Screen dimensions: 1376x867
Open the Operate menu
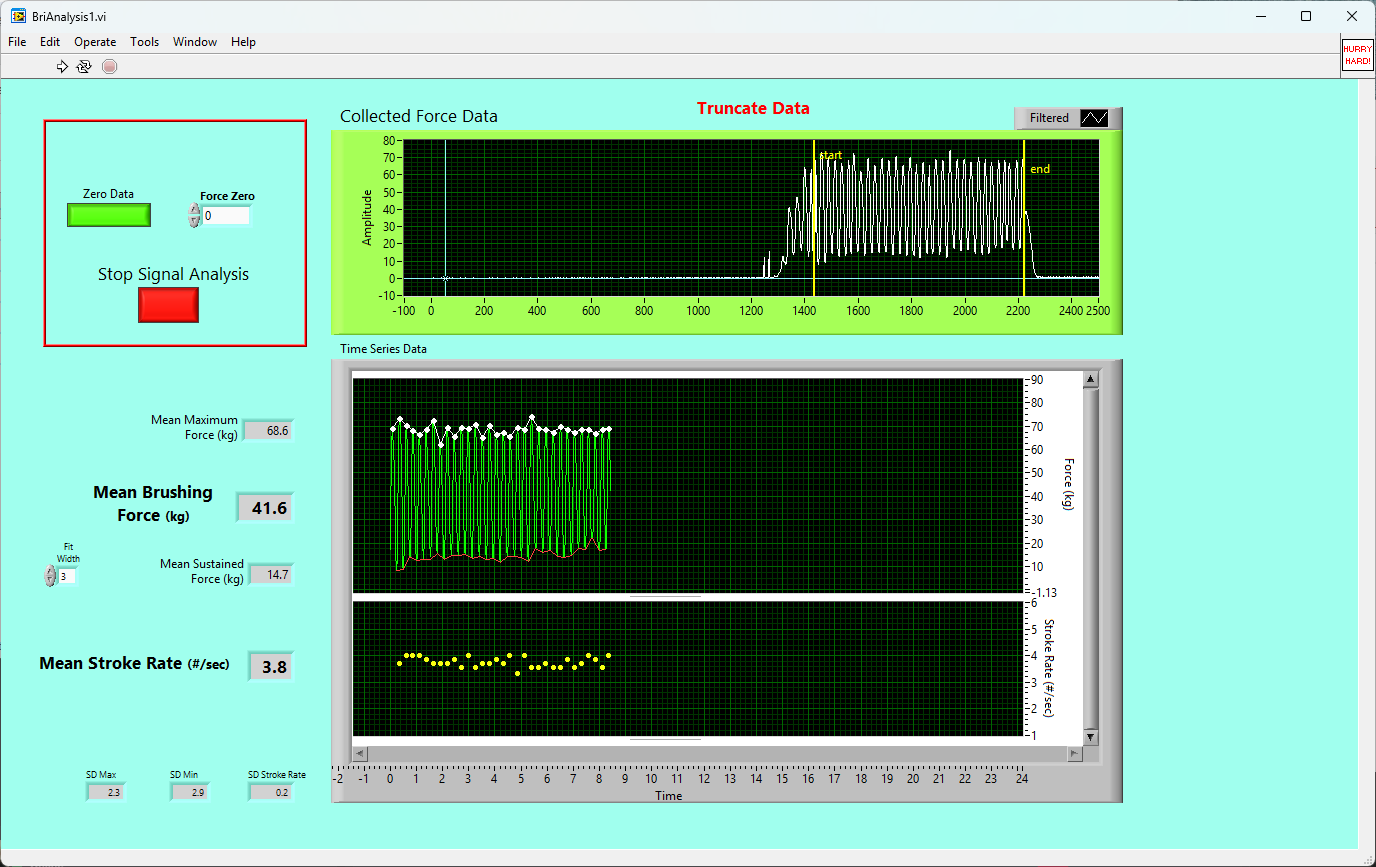tap(95, 42)
